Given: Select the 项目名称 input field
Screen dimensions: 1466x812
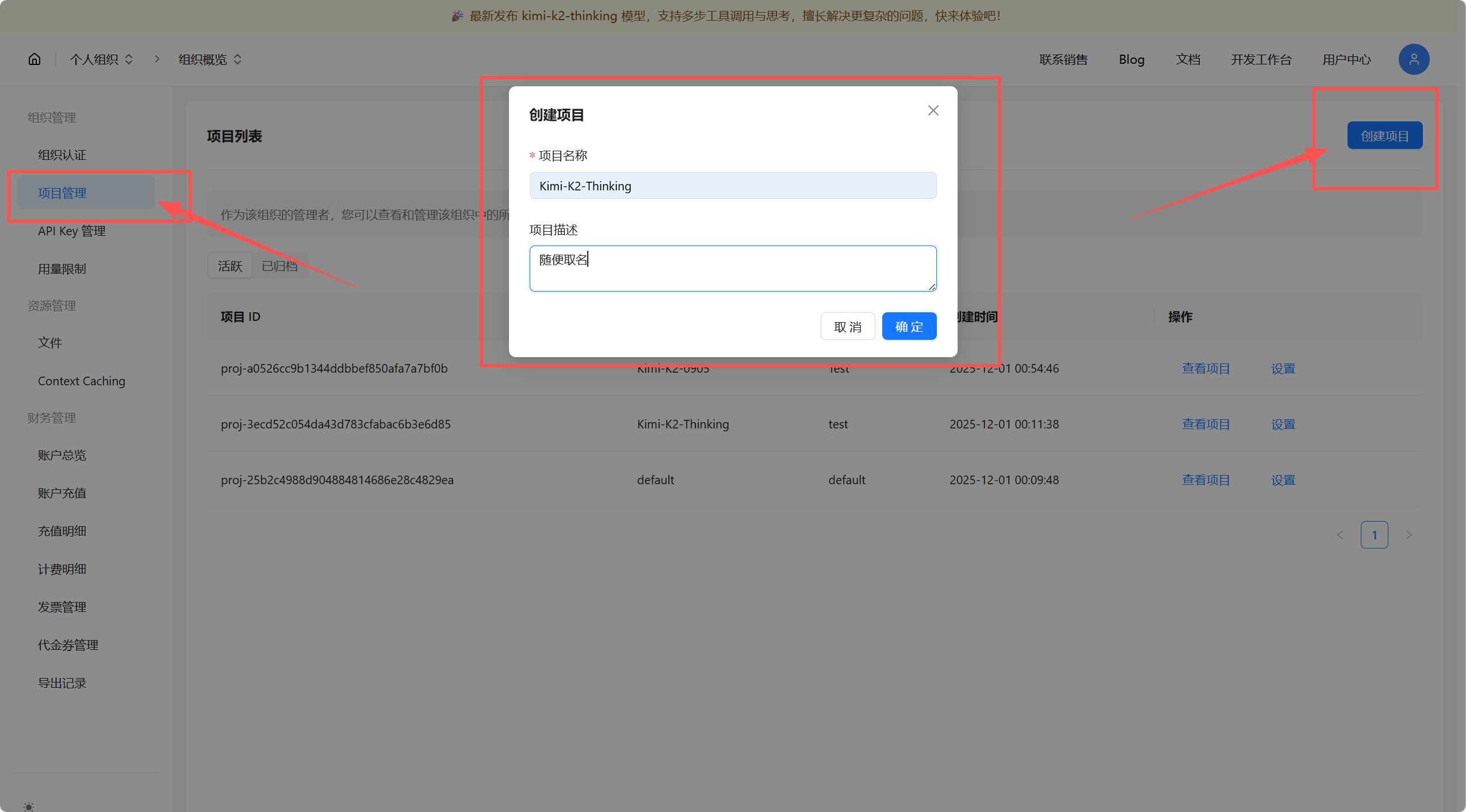Looking at the screenshot, I should [x=732, y=185].
